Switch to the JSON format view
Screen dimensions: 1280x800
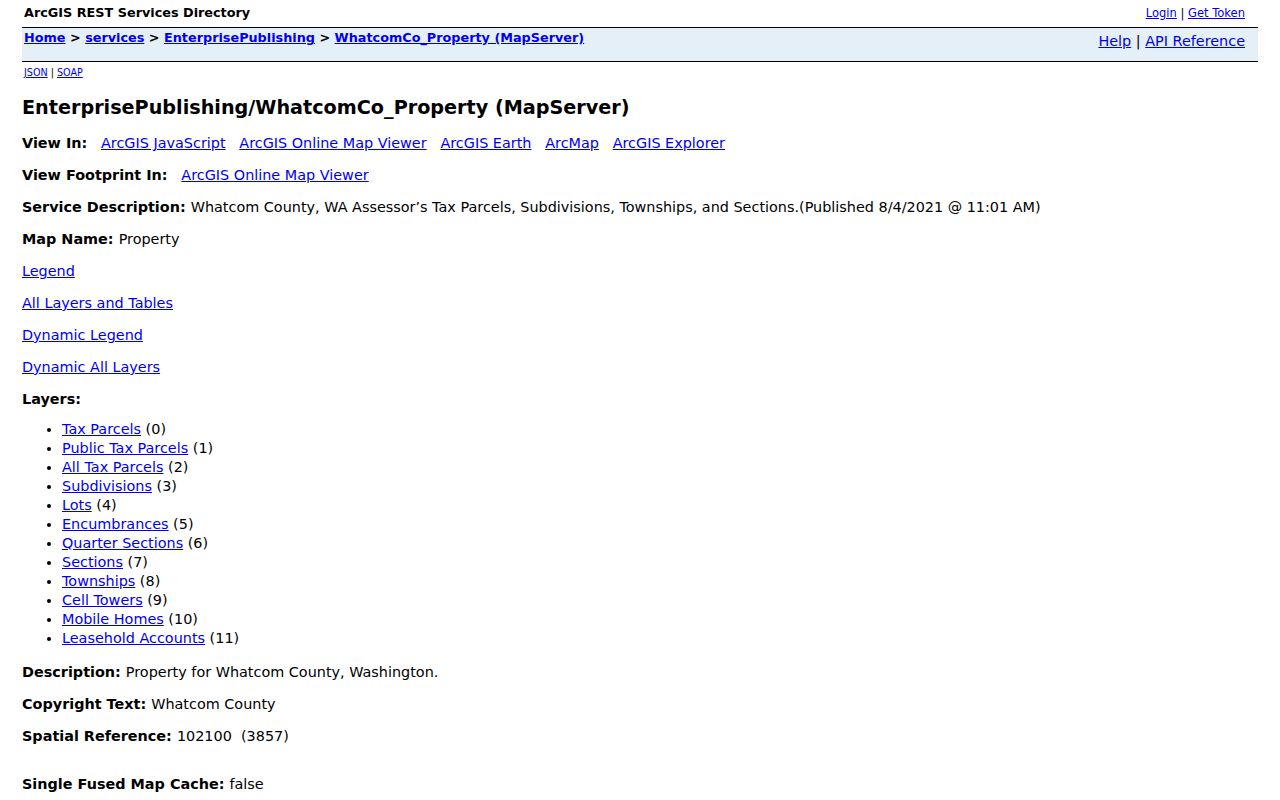click(35, 73)
